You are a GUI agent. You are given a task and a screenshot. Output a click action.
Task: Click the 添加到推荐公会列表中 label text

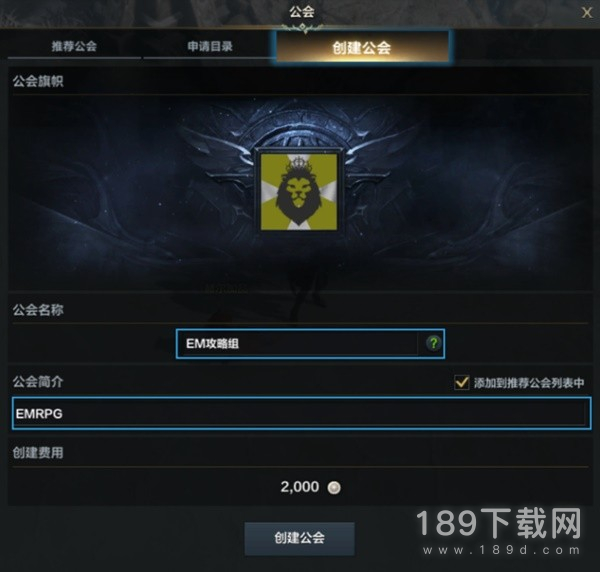[529, 383]
